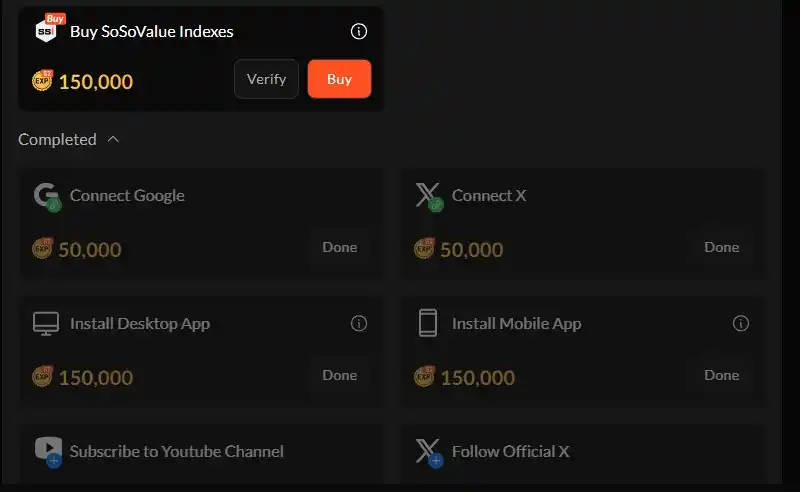Open info for Install Desktop App
Viewport: 800px width, 492px height.
click(359, 323)
